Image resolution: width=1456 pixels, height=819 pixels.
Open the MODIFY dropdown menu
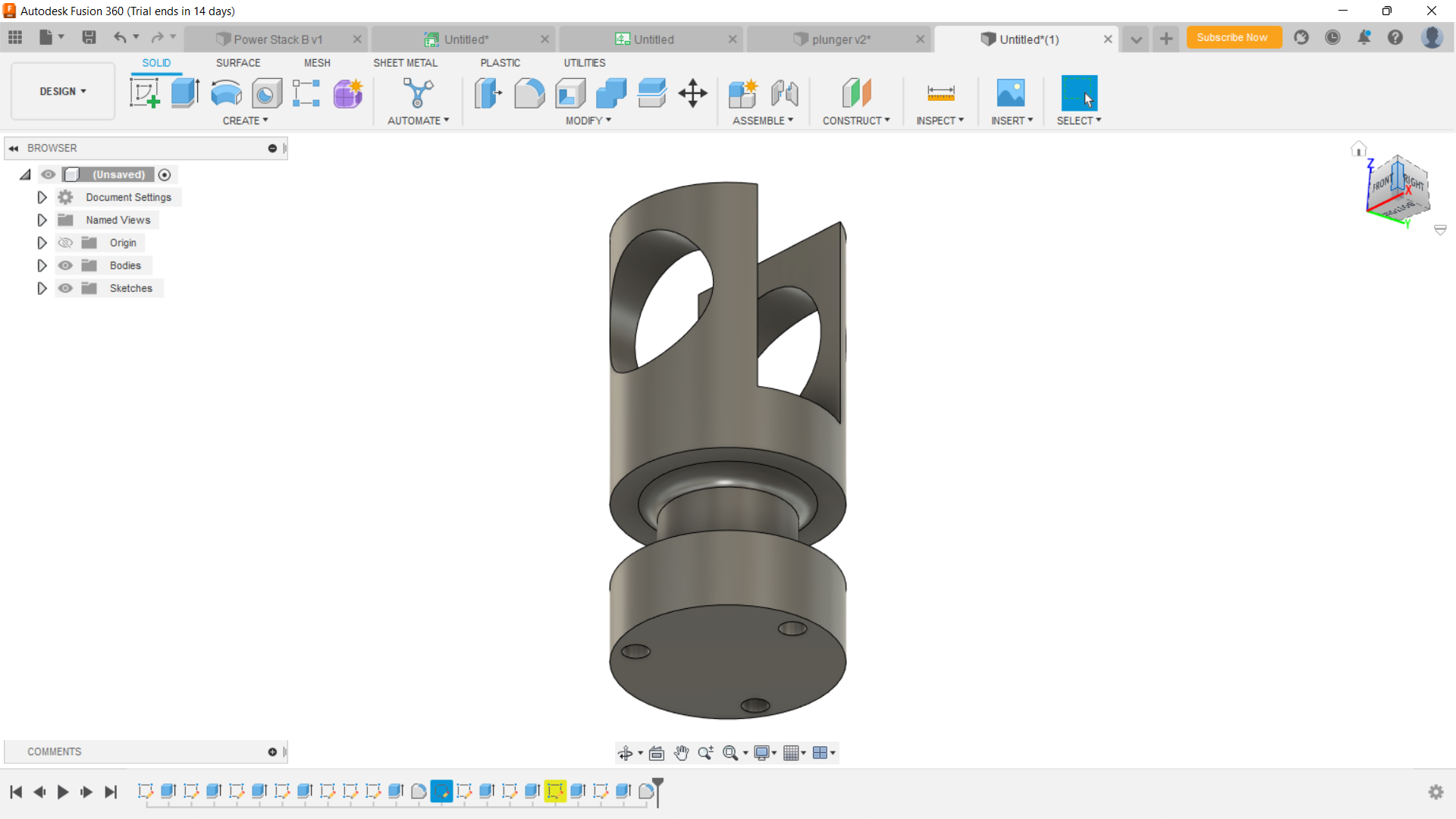click(x=588, y=121)
